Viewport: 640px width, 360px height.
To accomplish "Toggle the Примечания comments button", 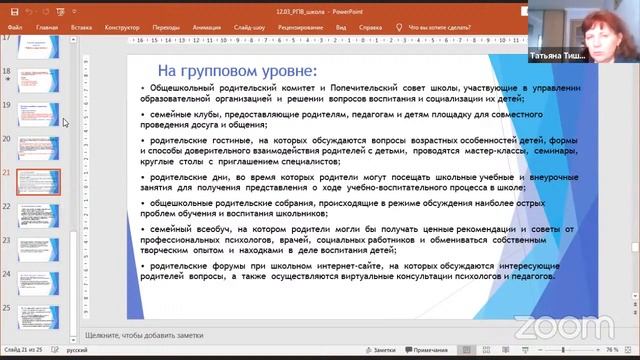I will point(427,350).
